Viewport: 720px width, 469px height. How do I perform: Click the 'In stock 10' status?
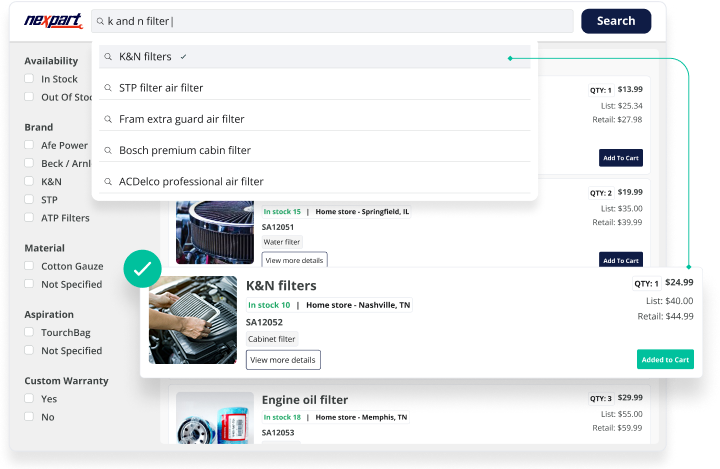click(x=269, y=305)
